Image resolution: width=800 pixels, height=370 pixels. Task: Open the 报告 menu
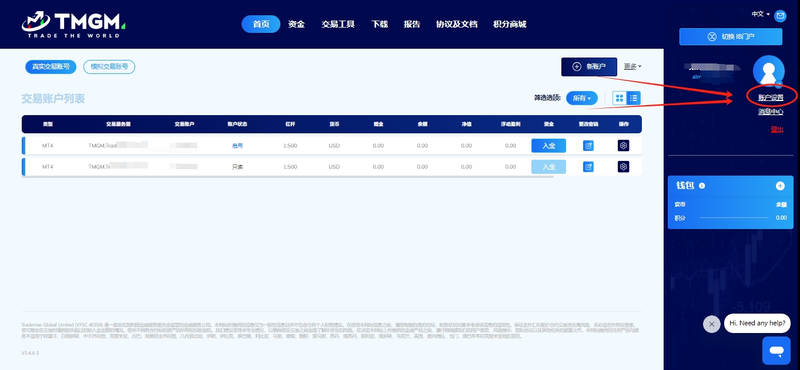[412, 24]
